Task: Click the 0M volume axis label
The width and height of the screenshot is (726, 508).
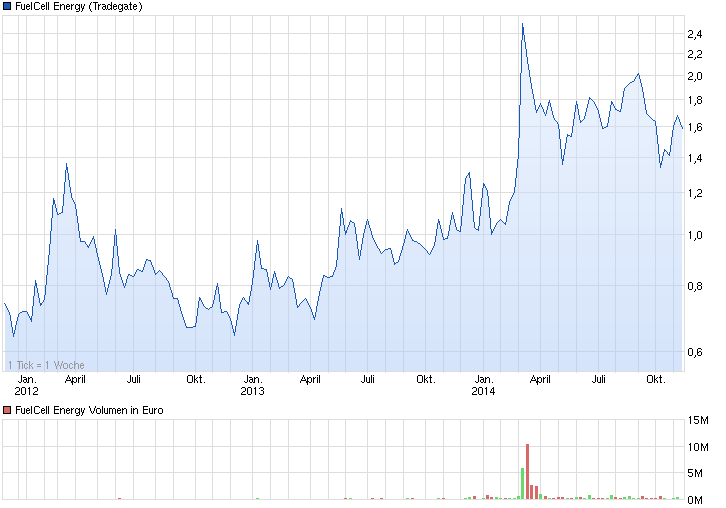Action: pyautogui.click(x=695, y=500)
